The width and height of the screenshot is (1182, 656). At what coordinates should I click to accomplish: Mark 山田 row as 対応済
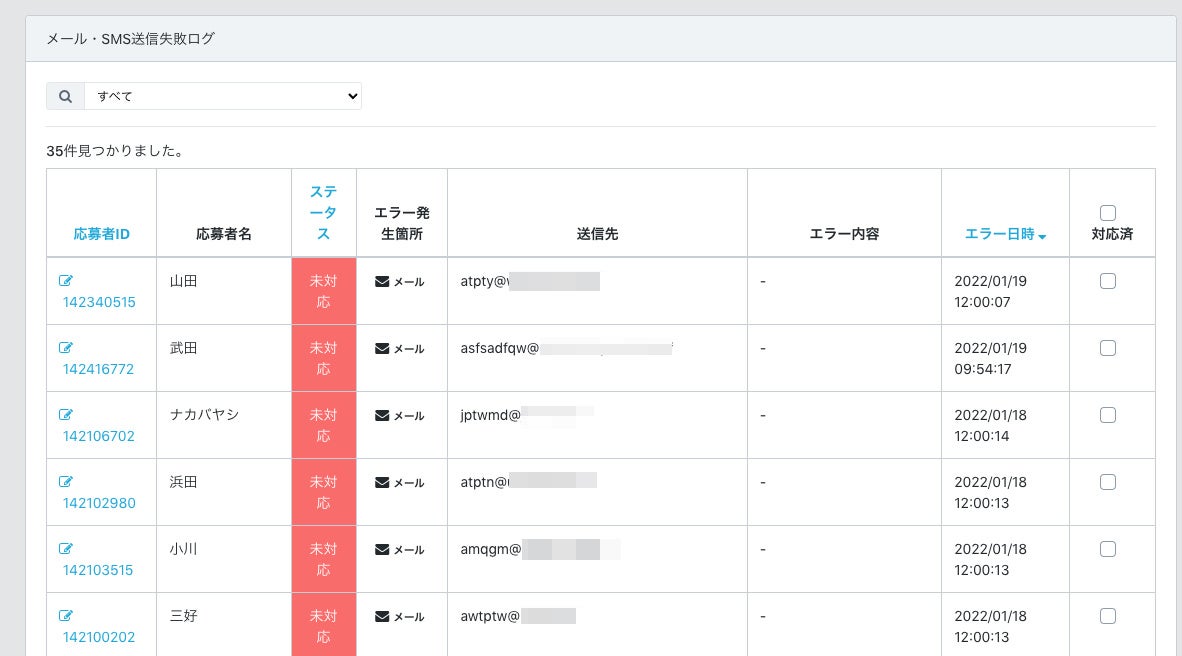tap(1107, 282)
